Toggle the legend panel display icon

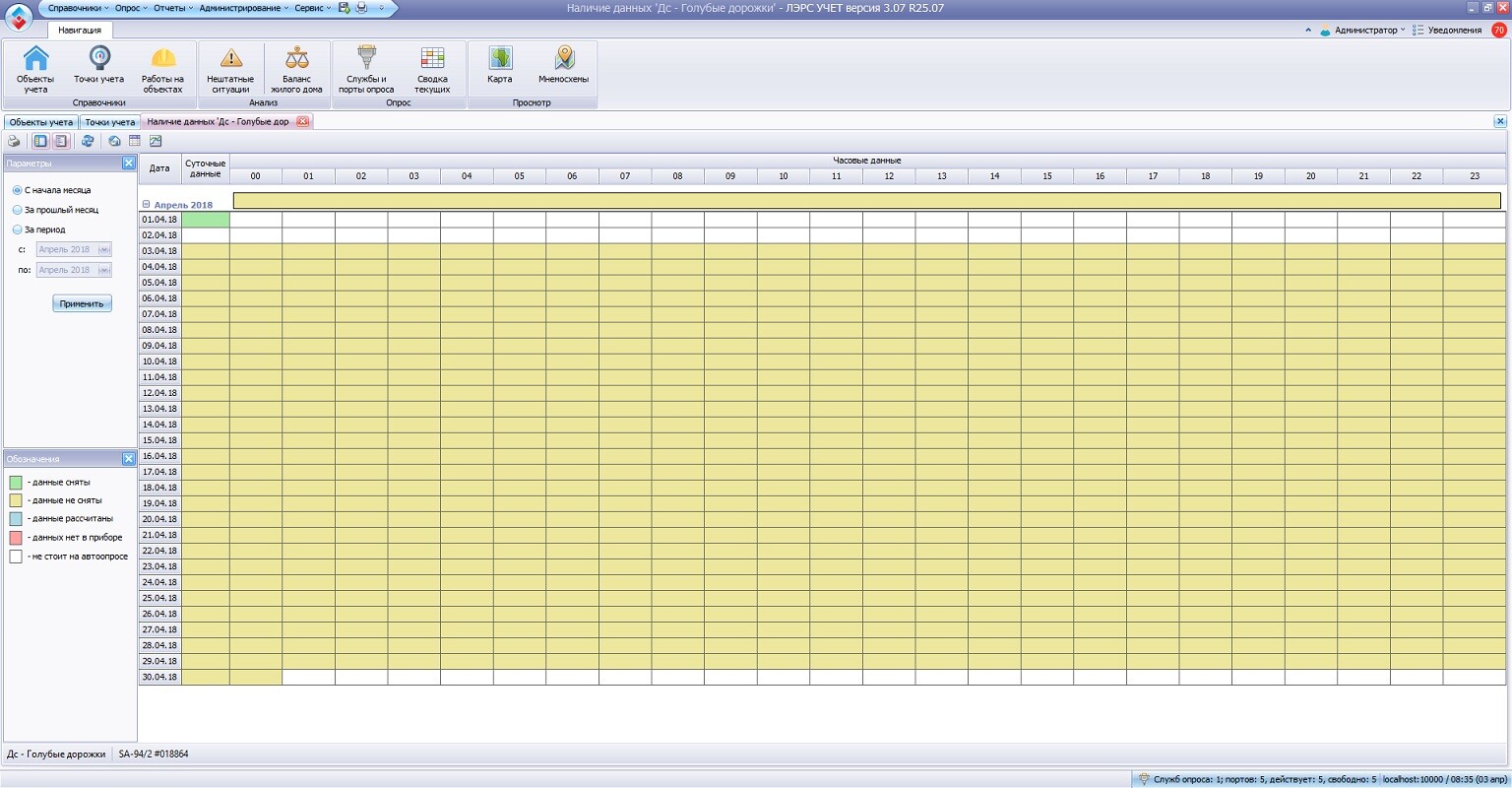(x=60, y=141)
